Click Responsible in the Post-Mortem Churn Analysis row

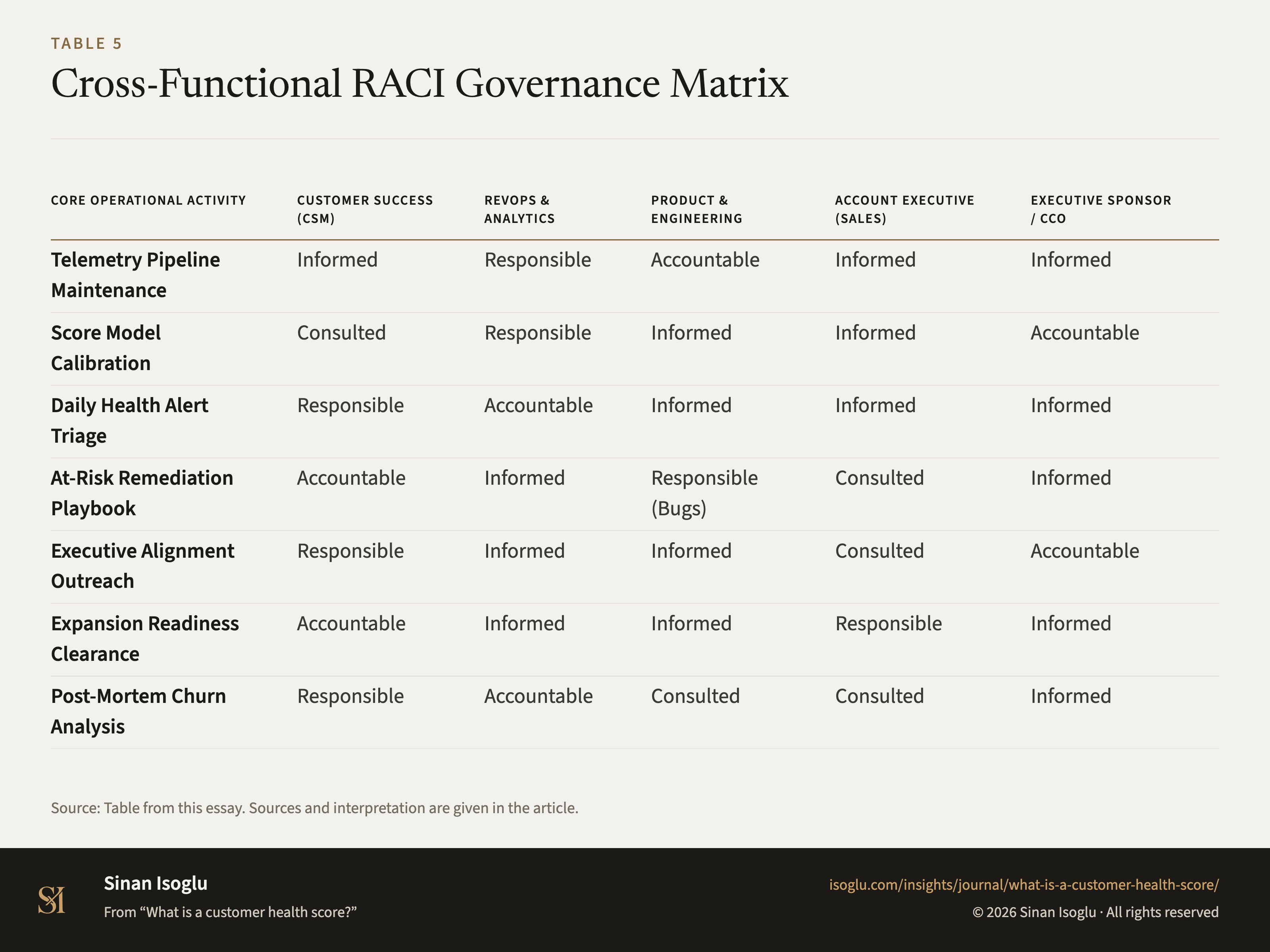tap(350, 696)
